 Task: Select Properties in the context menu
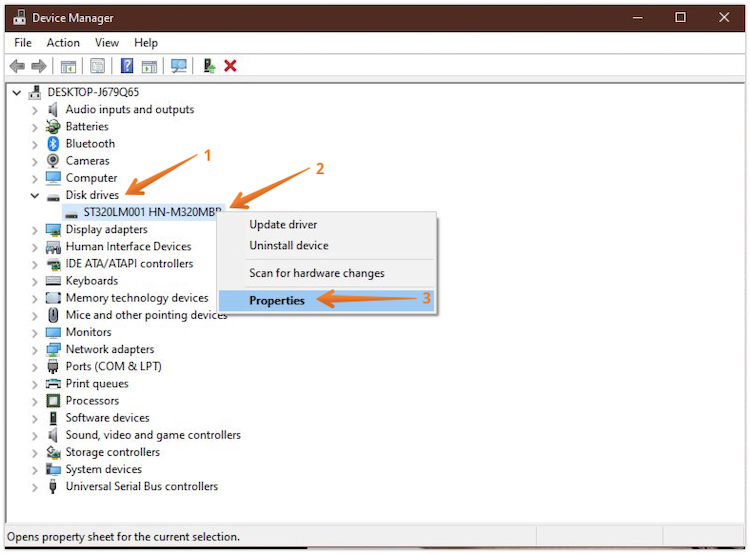pos(327,300)
